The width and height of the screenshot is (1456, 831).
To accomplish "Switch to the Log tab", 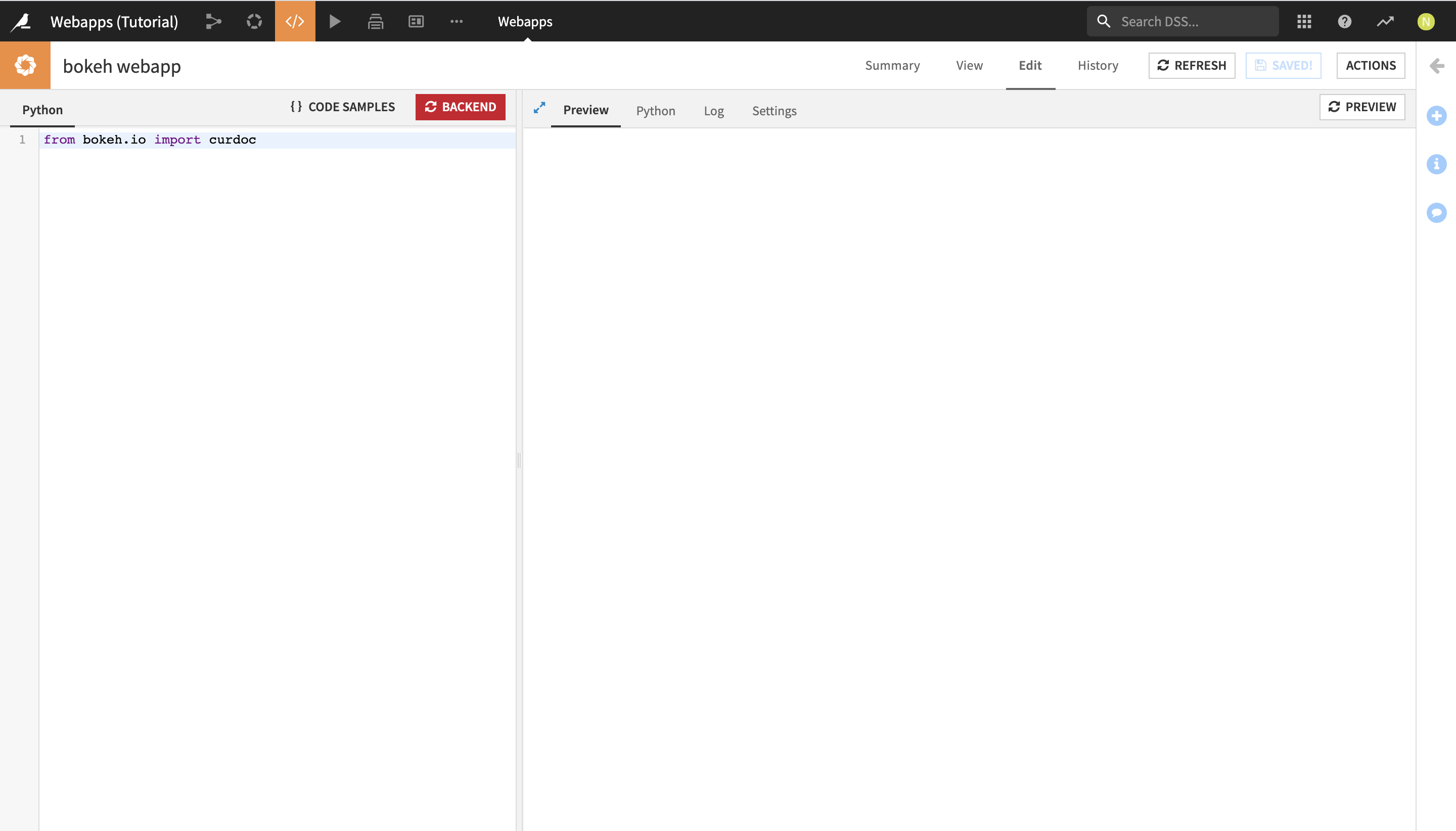I will coord(713,110).
